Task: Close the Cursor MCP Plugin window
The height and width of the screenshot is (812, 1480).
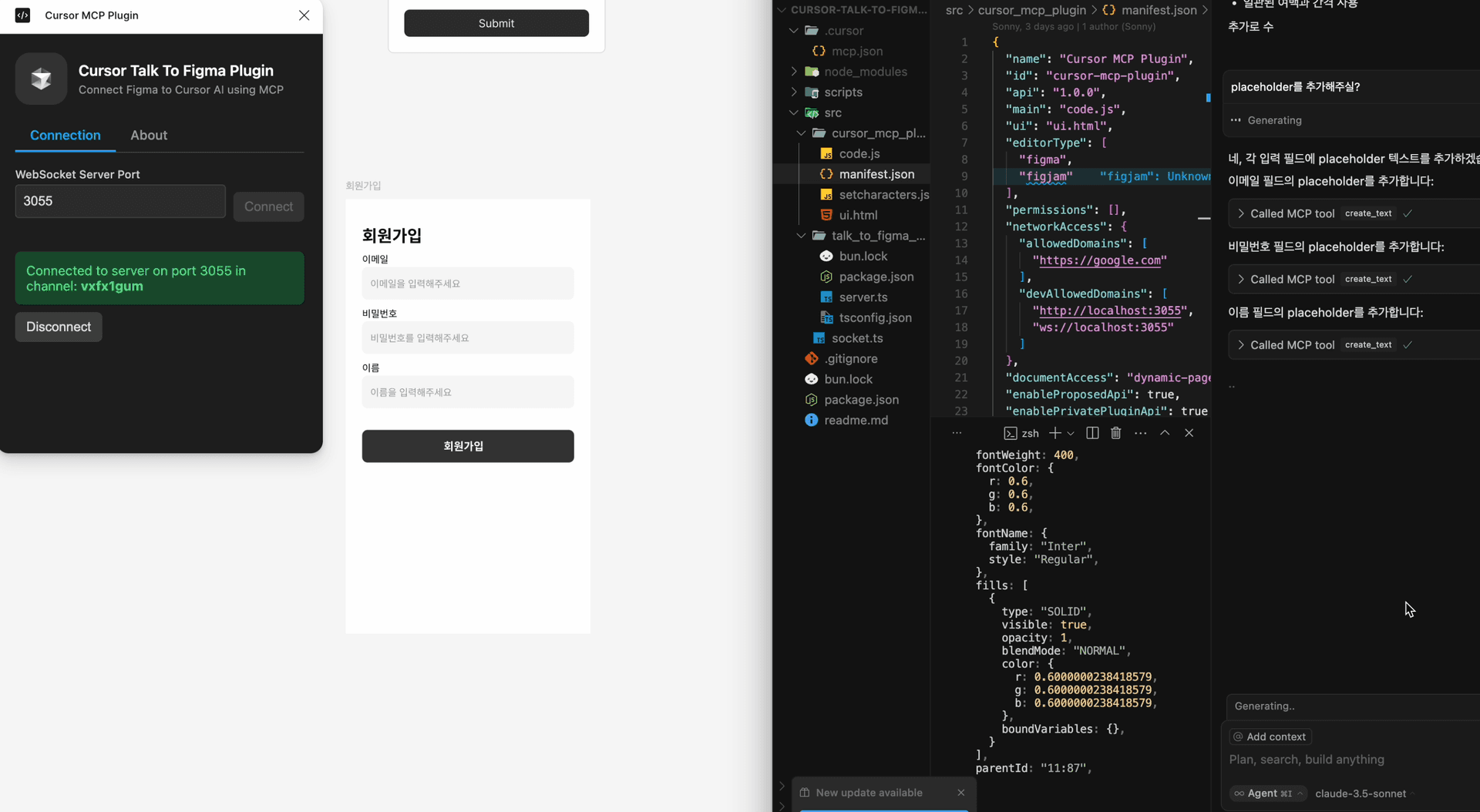Action: click(304, 15)
